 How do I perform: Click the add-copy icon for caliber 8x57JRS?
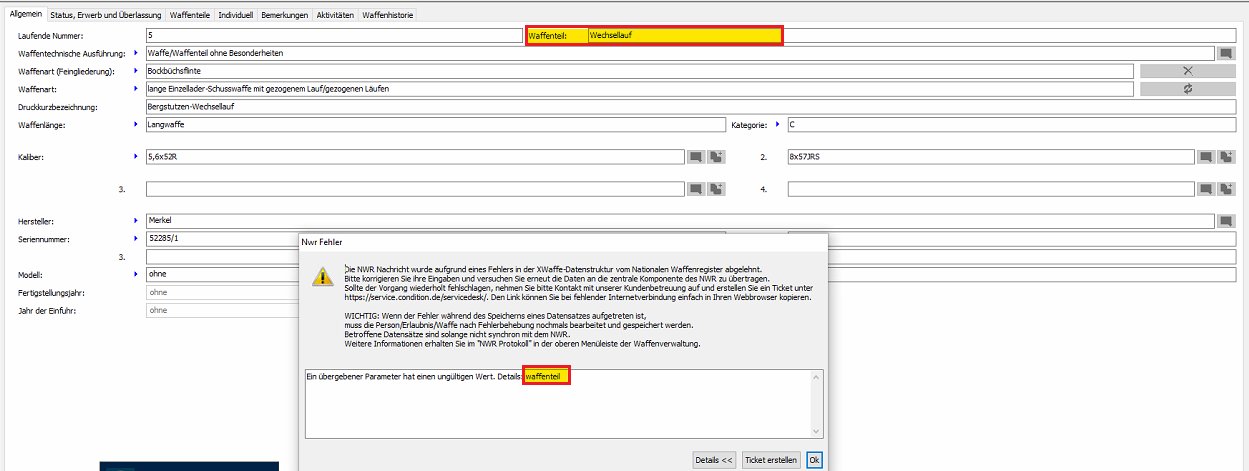(1227, 157)
